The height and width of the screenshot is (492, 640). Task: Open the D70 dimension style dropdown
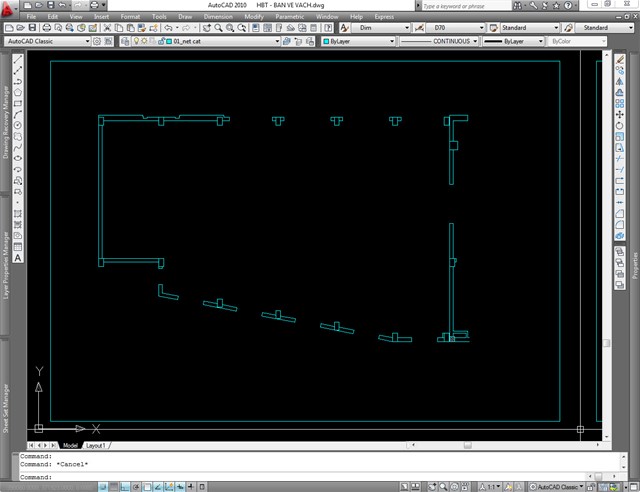(456, 28)
